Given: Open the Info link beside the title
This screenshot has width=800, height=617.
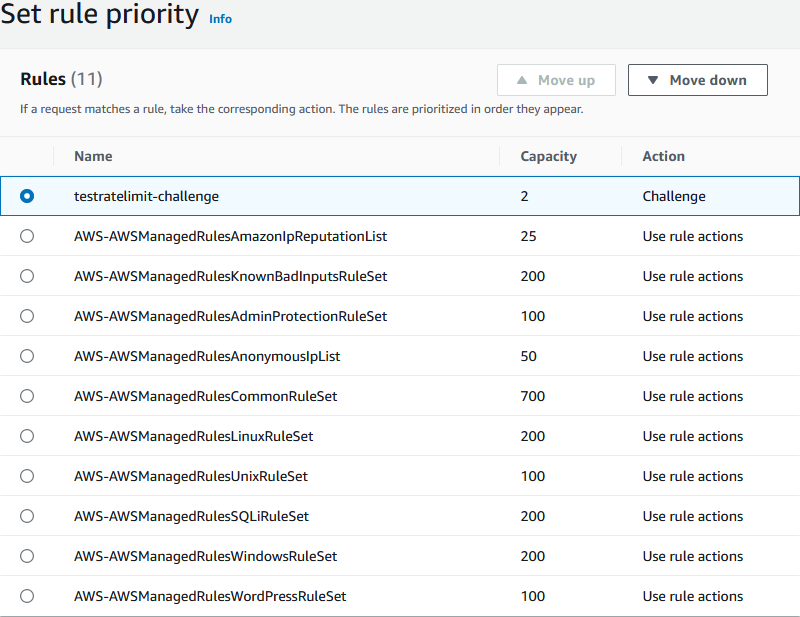Looking at the screenshot, I should click(220, 19).
